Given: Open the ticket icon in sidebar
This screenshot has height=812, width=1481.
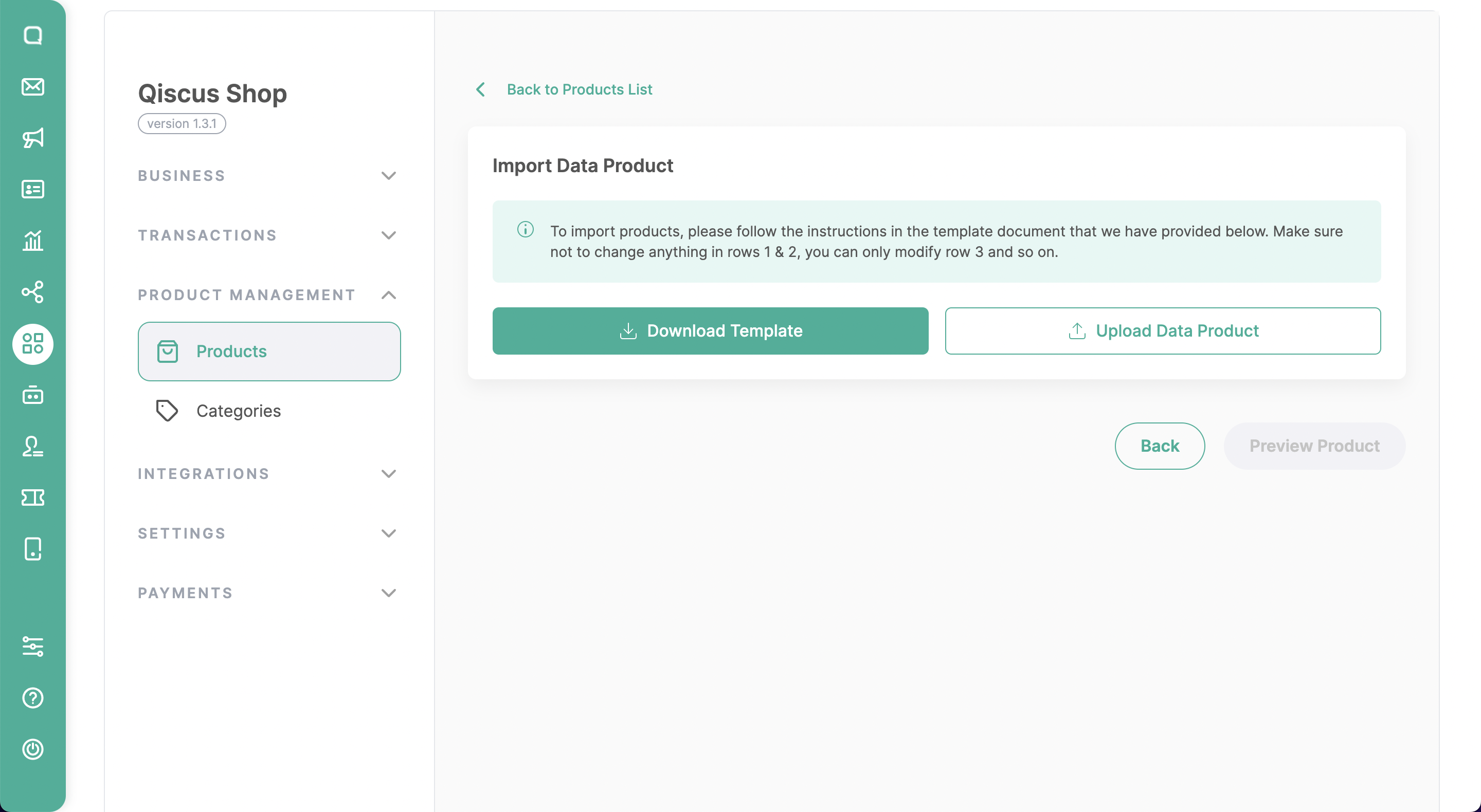Looking at the screenshot, I should point(33,497).
